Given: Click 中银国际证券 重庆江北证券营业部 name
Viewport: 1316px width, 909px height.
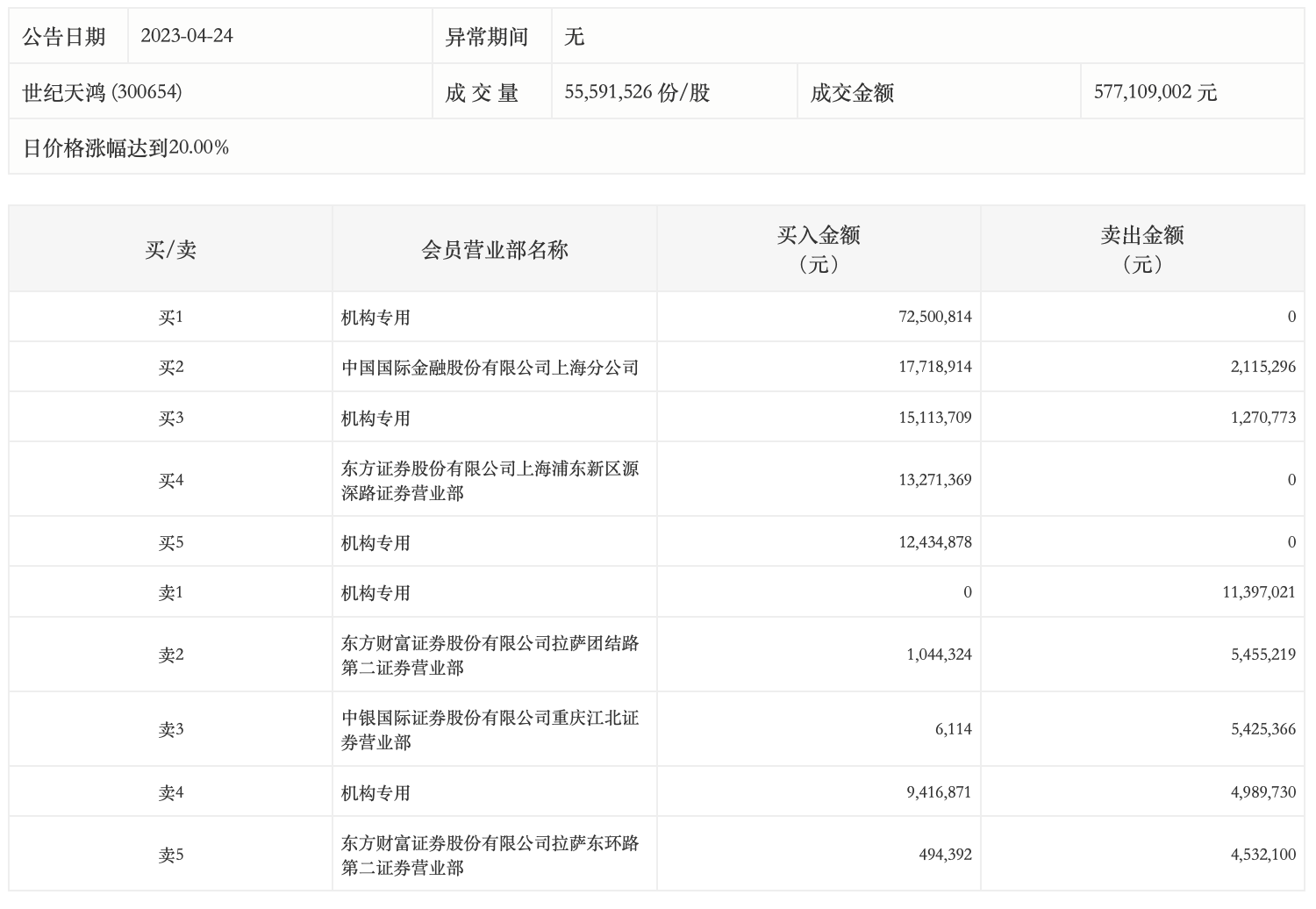Looking at the screenshot, I should coord(490,730).
